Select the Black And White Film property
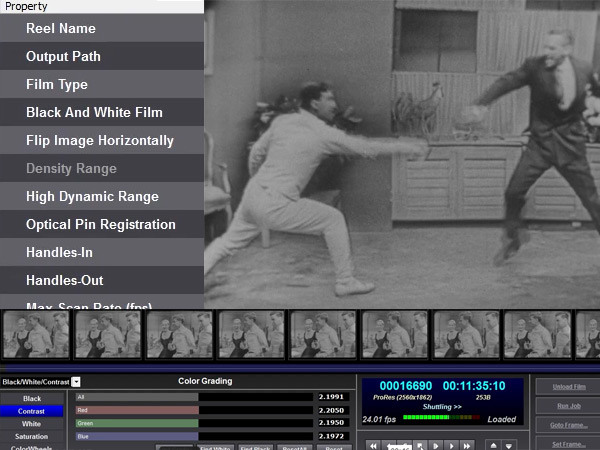Image resolution: width=600 pixels, height=450 pixels. tap(102, 112)
